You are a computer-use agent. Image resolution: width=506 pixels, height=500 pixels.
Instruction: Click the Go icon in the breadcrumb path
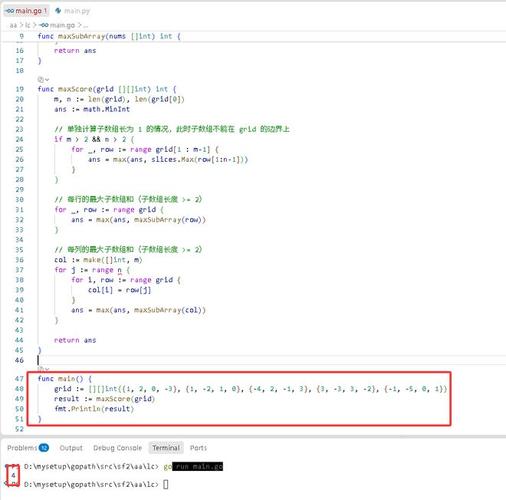point(44,25)
